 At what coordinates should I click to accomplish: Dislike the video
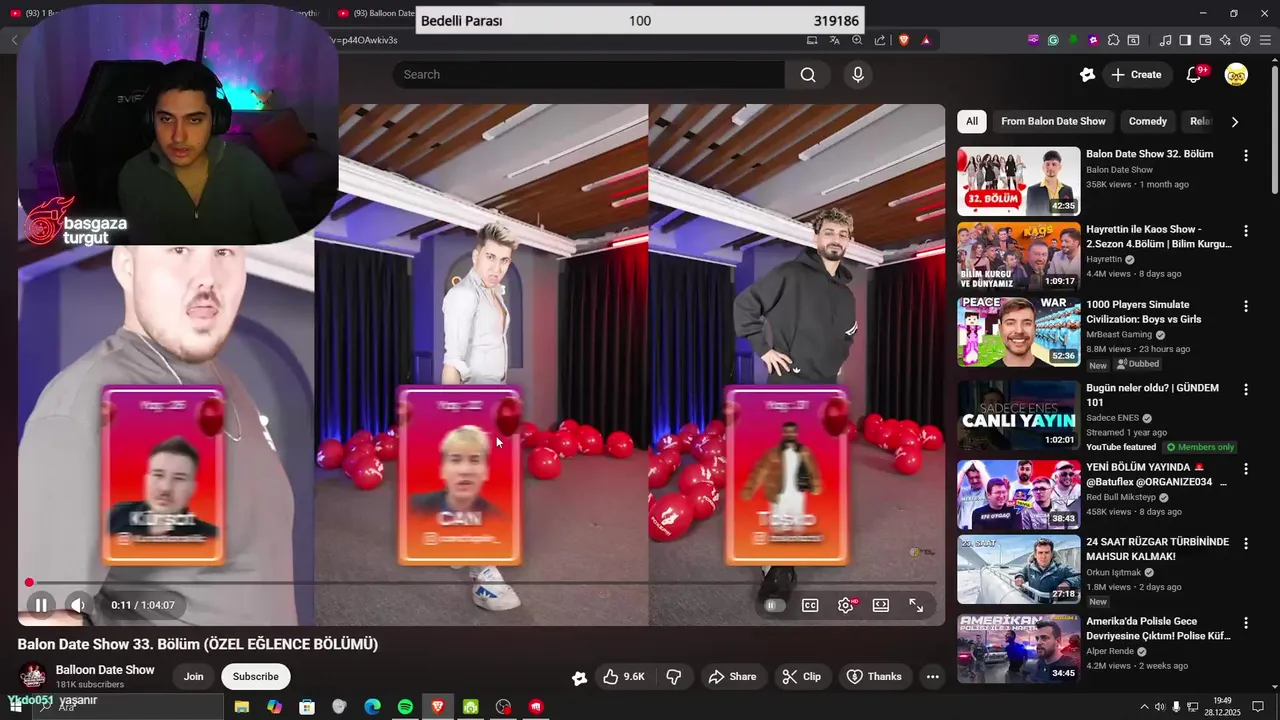click(x=674, y=677)
